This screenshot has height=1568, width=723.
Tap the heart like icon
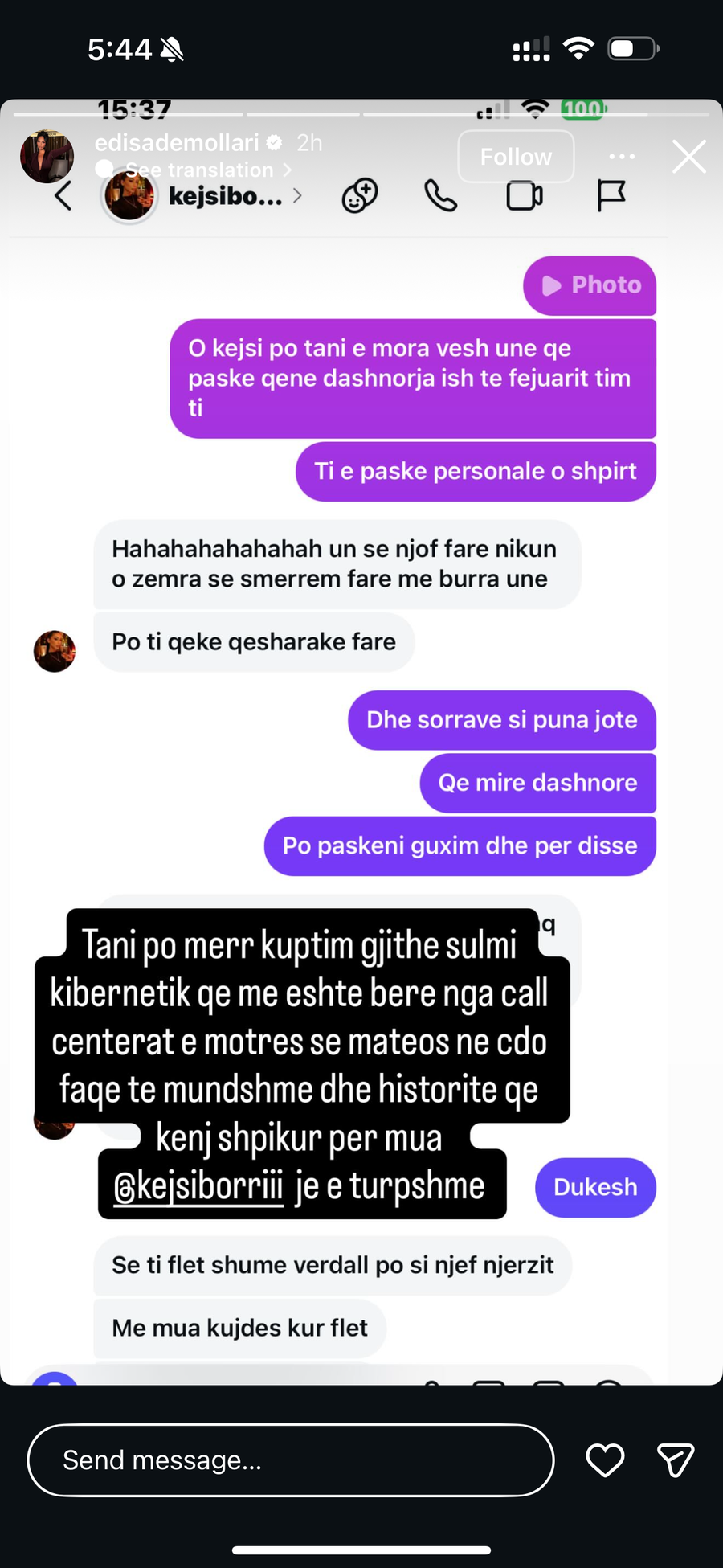605,1460
